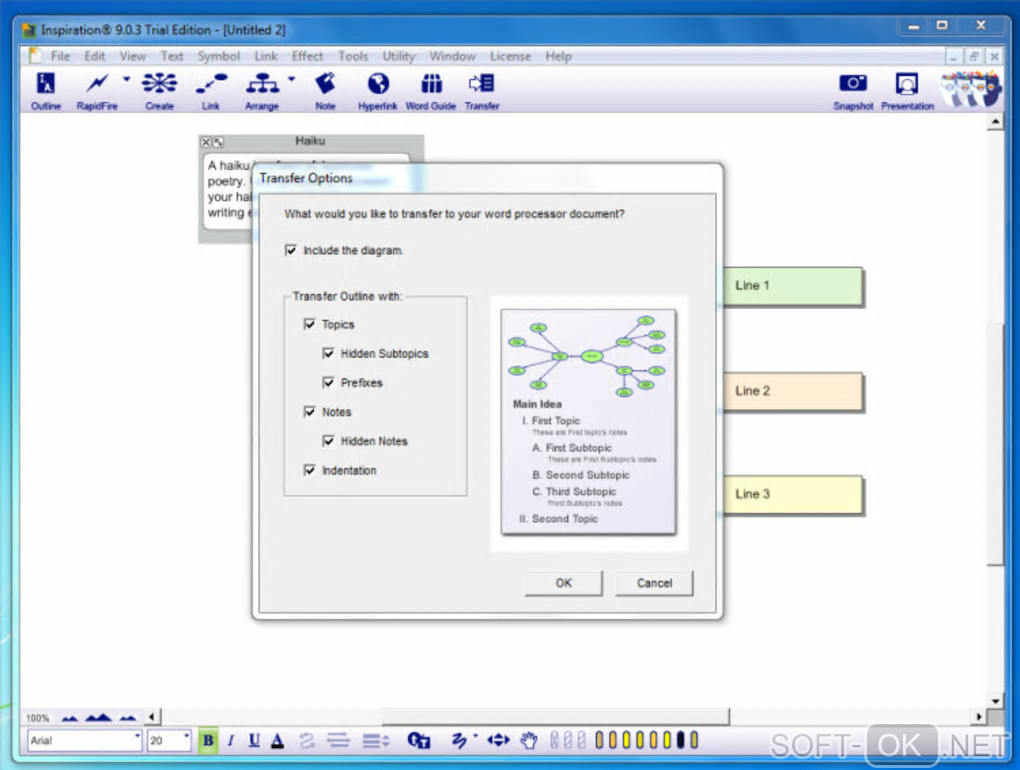Click the line thickness stepper icon
This screenshot has width=1020, height=770.
pyautogui.click(x=376, y=740)
